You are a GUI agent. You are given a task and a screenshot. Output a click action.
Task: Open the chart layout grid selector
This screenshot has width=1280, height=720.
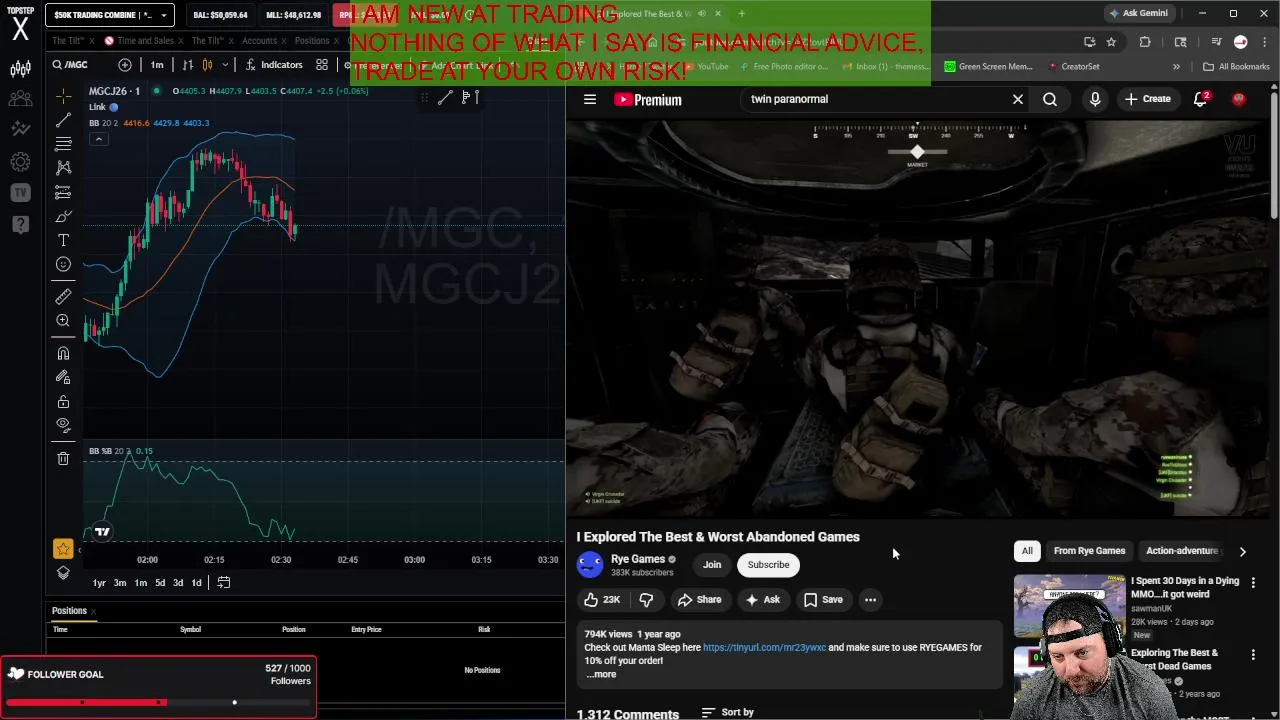tap(322, 65)
